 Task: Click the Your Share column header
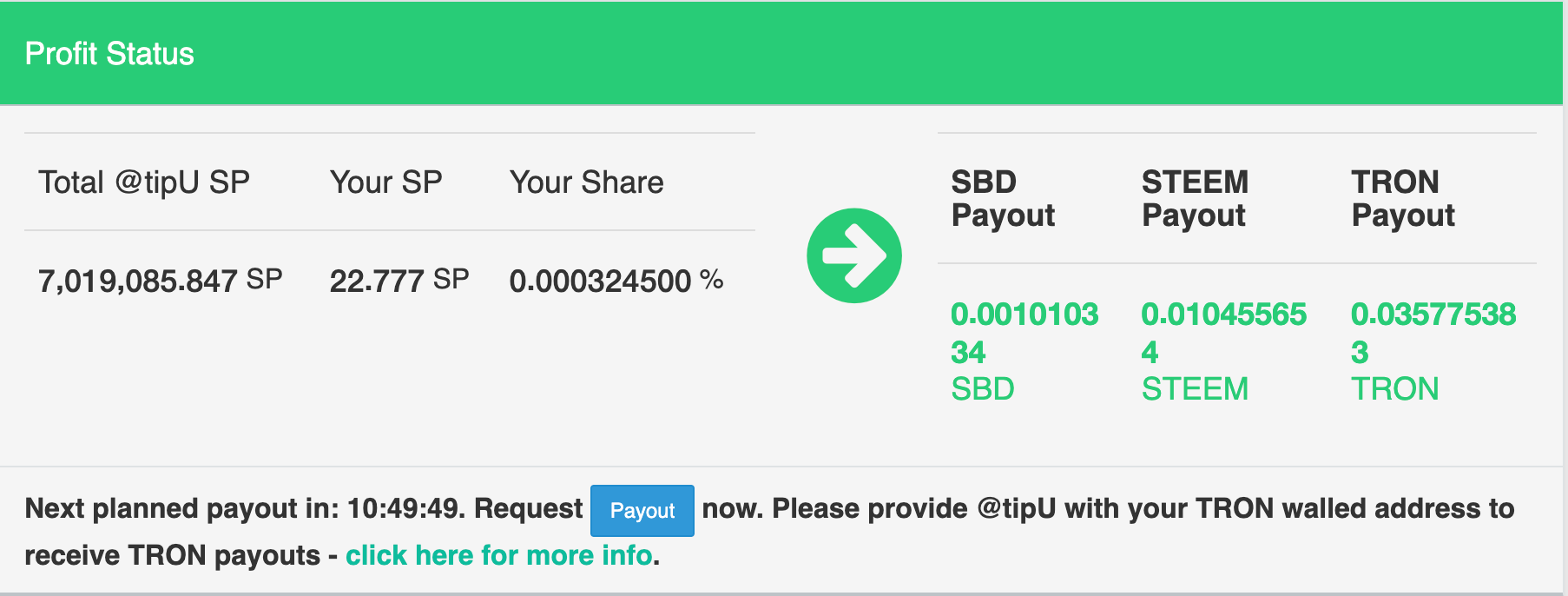[586, 182]
